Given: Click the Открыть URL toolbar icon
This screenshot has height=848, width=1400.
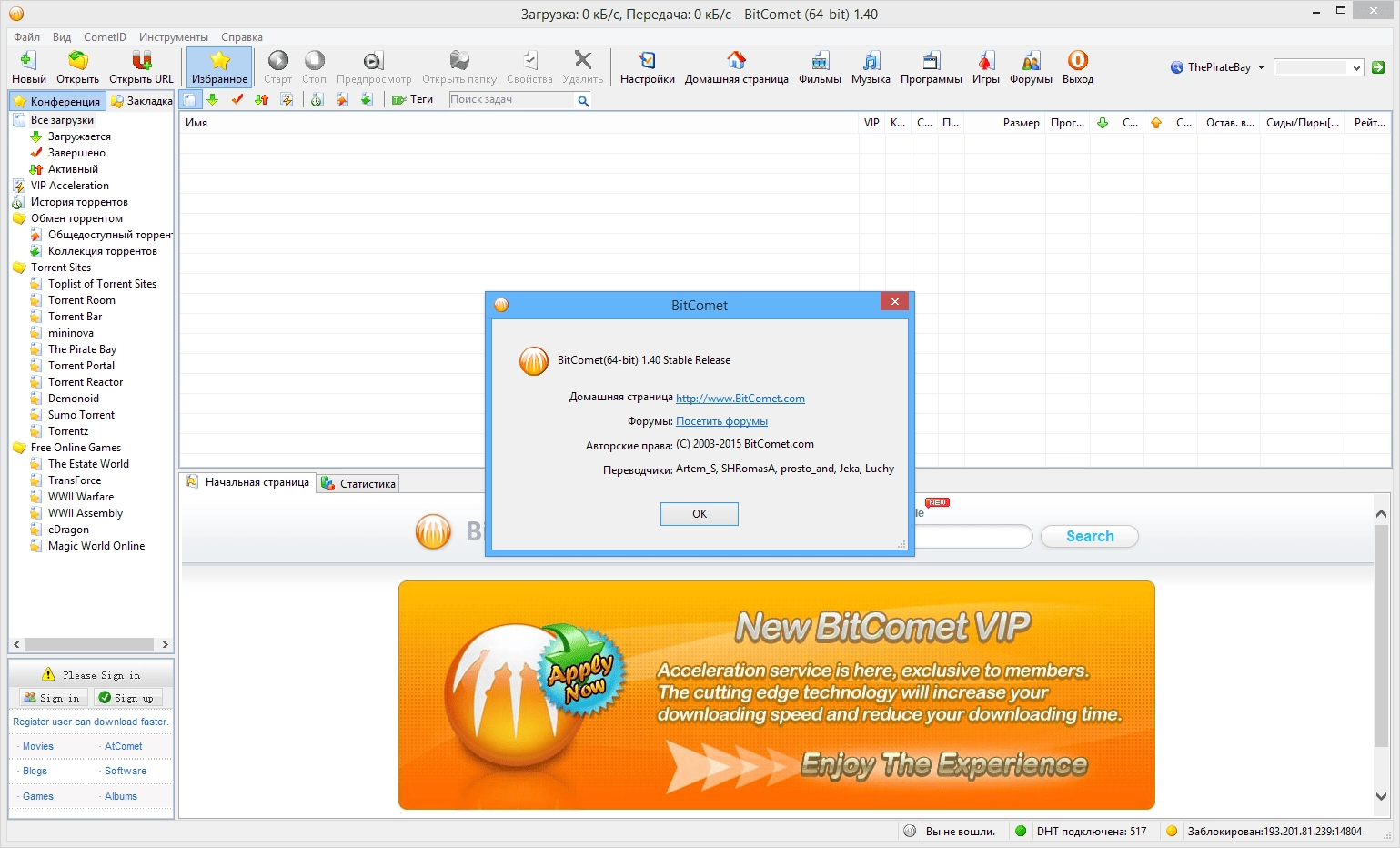Looking at the screenshot, I should (141, 67).
